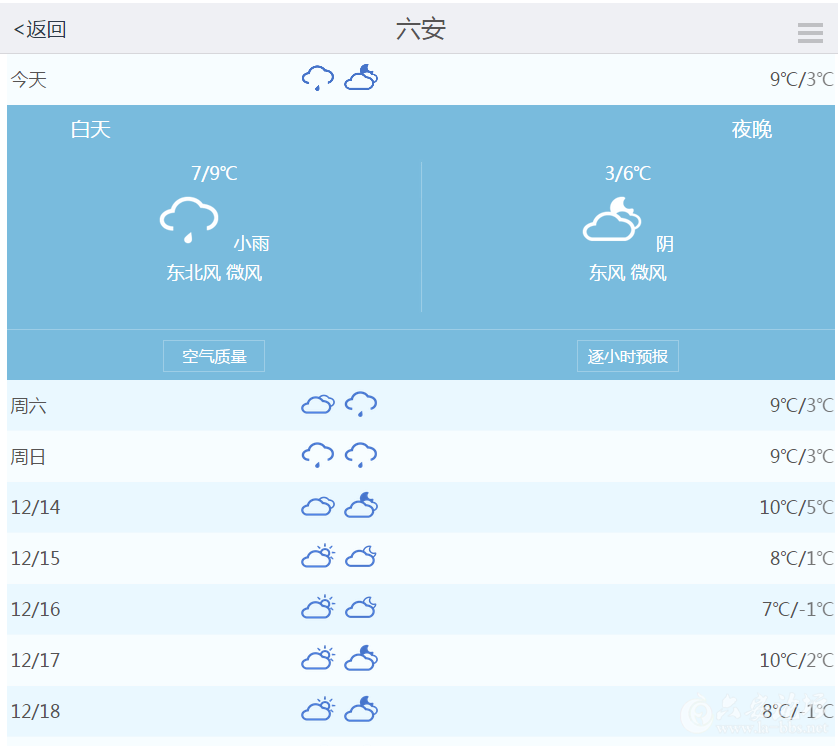Click the 10℃/5℃ temperature on 12/14
This screenshot has width=838, height=746.
[797, 506]
